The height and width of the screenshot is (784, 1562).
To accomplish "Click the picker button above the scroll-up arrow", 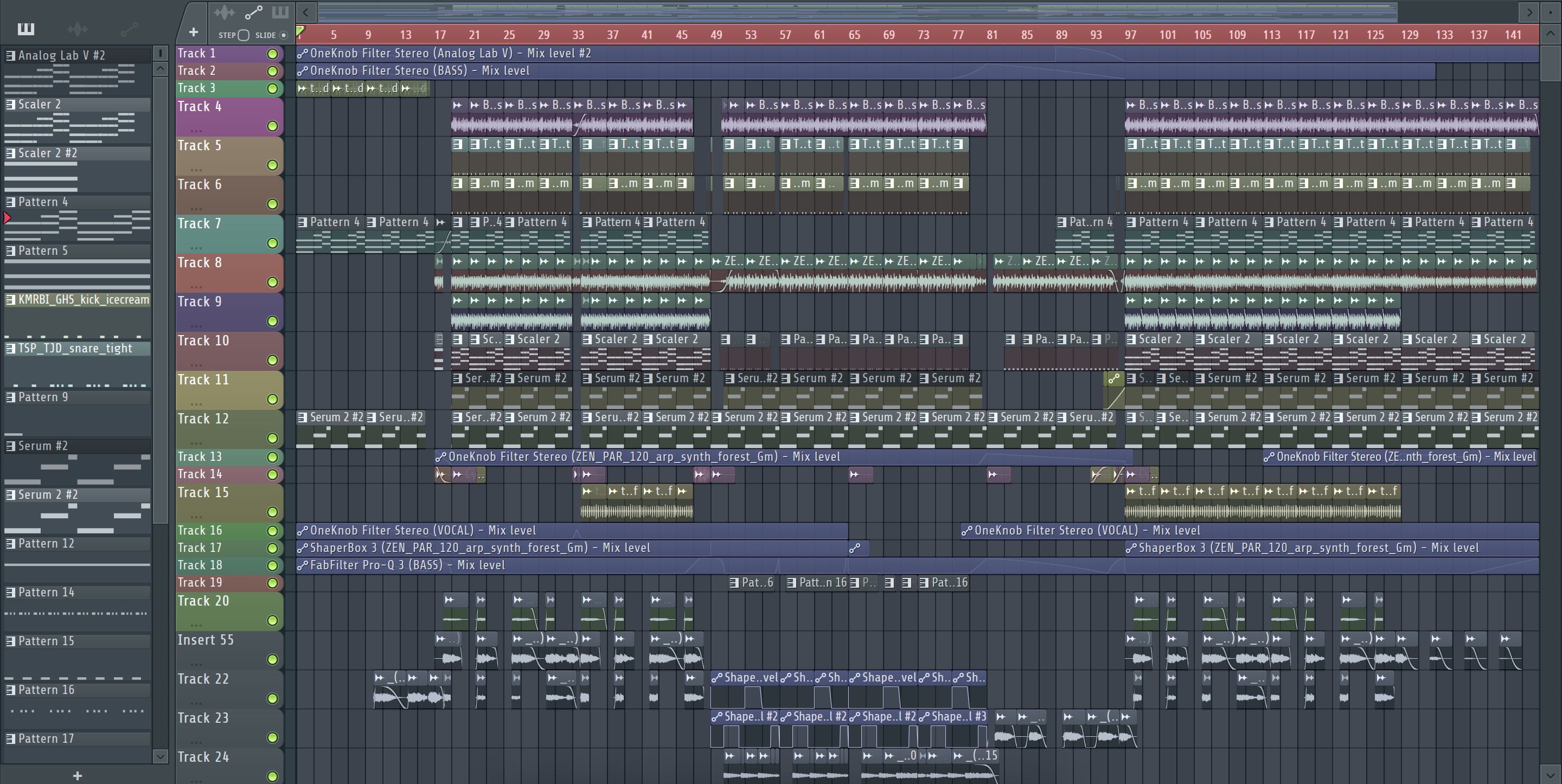I will point(160,53).
